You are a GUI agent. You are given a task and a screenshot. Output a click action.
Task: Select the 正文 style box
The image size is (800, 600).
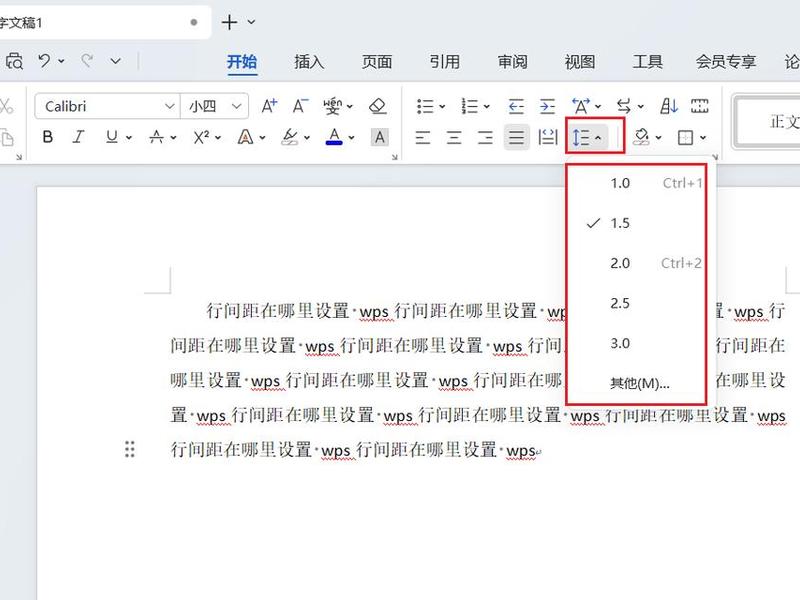(767, 121)
